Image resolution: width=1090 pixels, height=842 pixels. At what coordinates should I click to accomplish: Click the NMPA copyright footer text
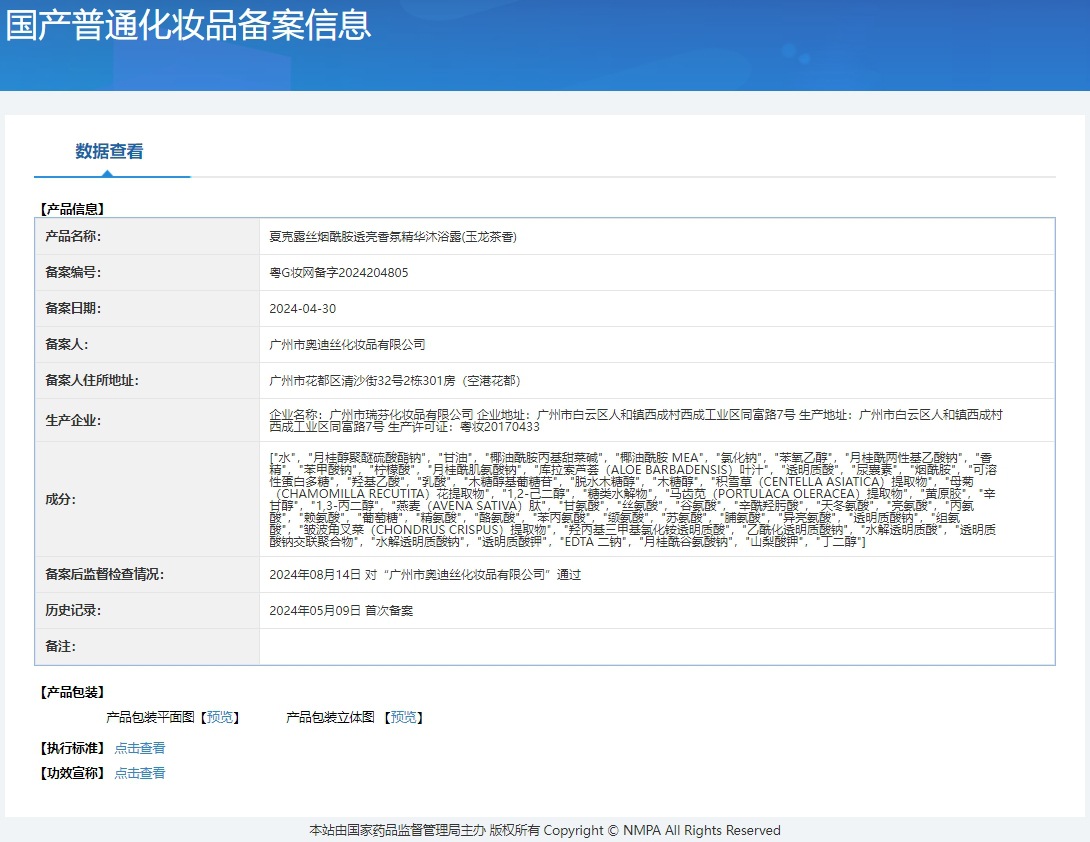(545, 830)
